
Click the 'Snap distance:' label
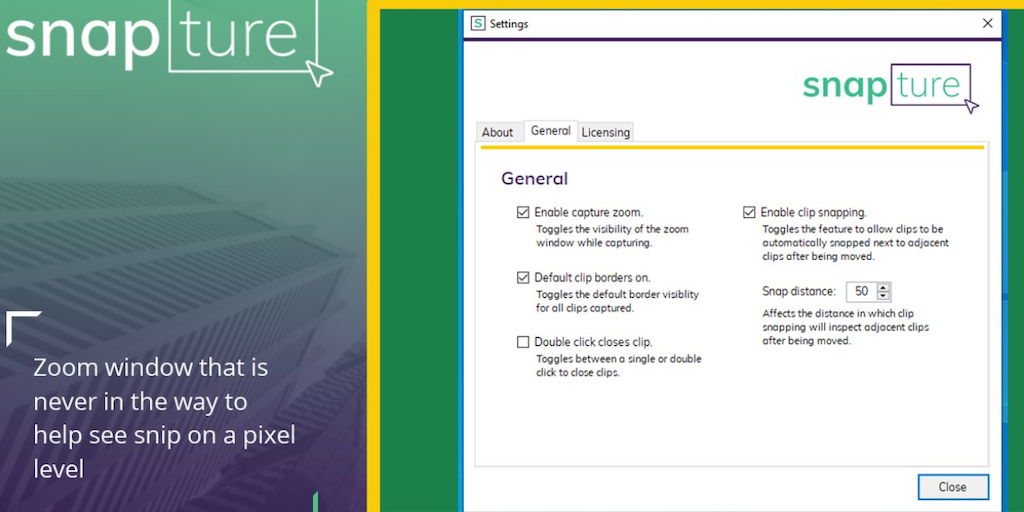[x=799, y=291]
